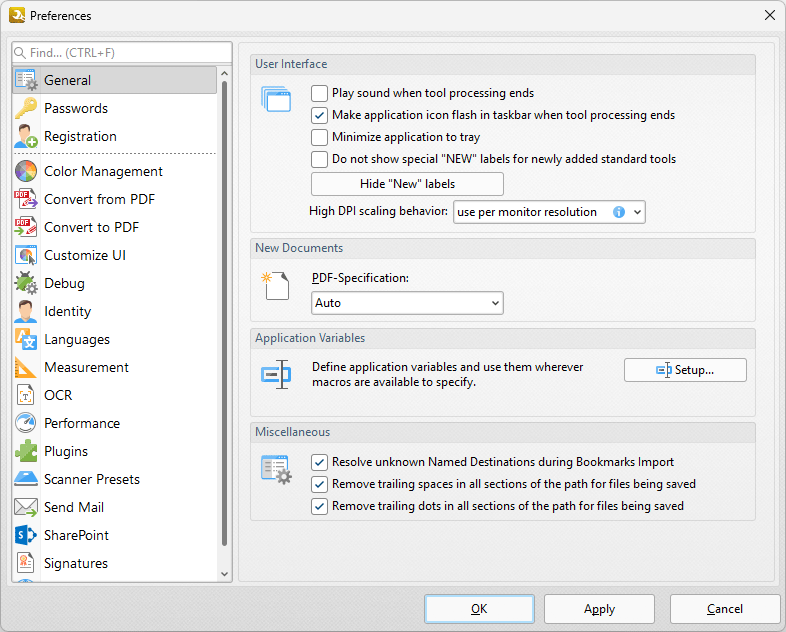Screen dimensions: 786x632
Task: Click the User Interface windows icon
Action: click(x=276, y=99)
